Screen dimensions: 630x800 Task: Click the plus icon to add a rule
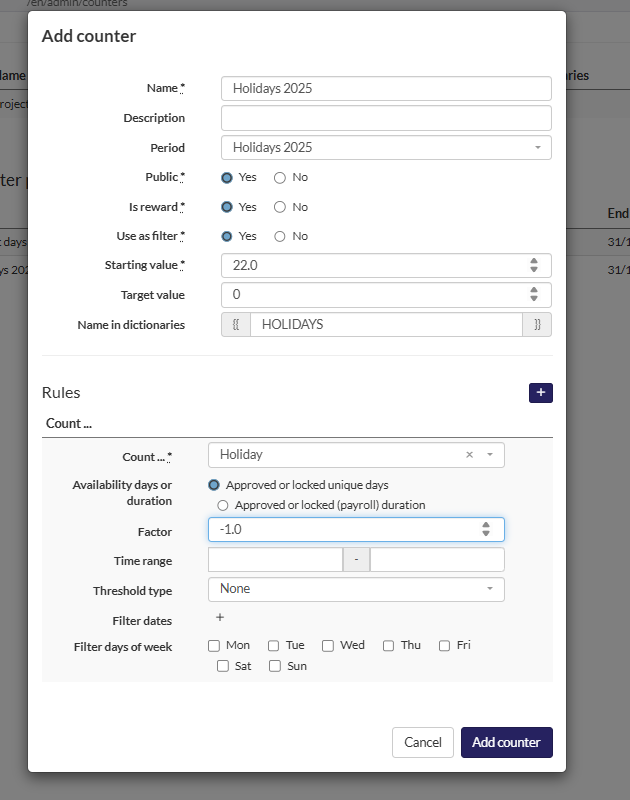540,393
